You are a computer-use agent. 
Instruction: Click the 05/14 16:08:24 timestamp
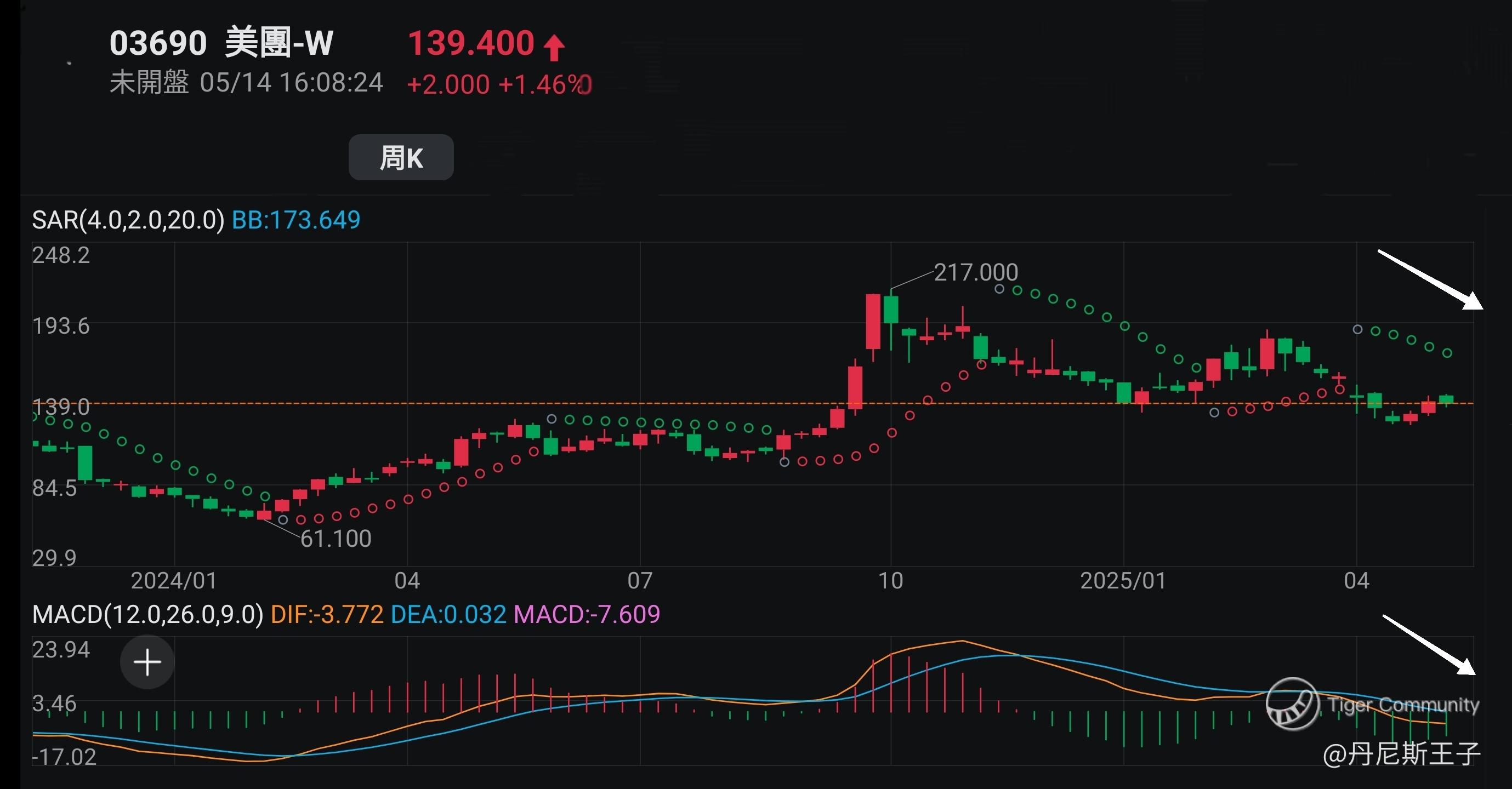tap(291, 83)
